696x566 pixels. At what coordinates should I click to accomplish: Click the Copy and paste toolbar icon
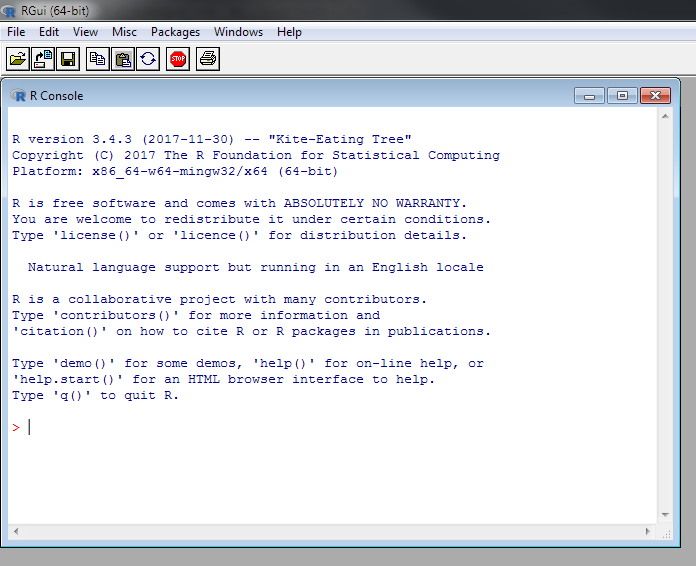point(148,59)
